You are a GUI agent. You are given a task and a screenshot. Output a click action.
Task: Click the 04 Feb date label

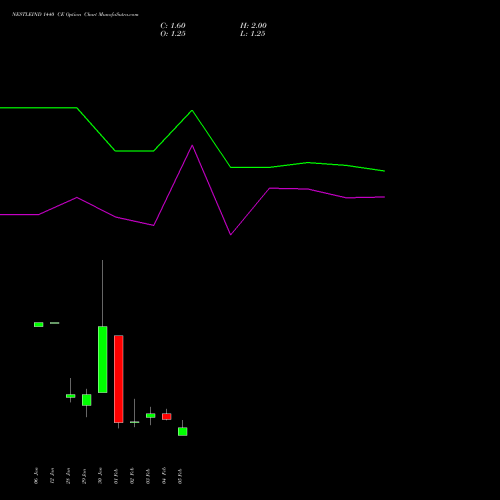coord(164,476)
